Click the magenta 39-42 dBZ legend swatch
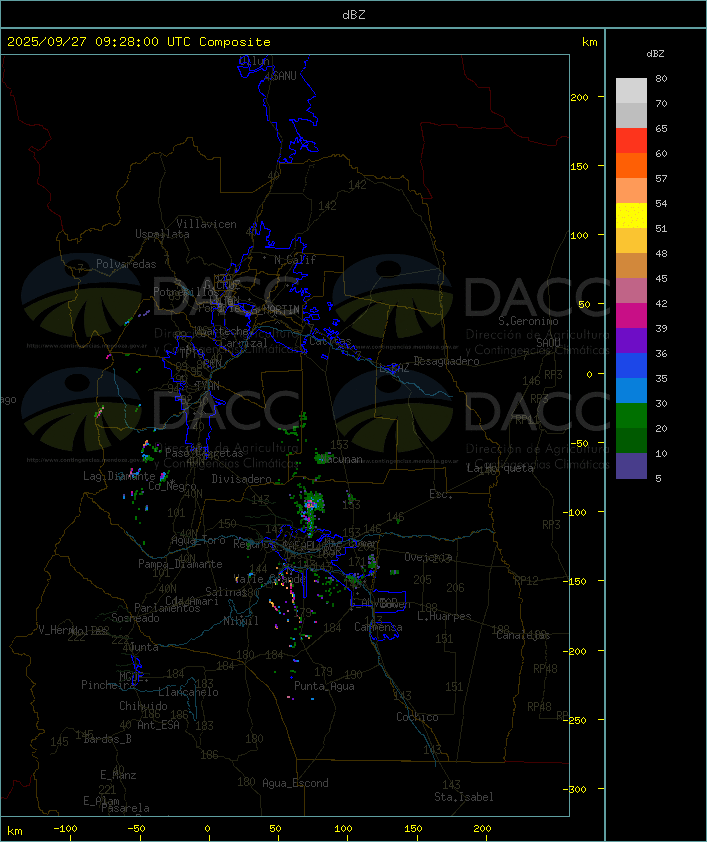This screenshot has height=842, width=707. [631, 315]
